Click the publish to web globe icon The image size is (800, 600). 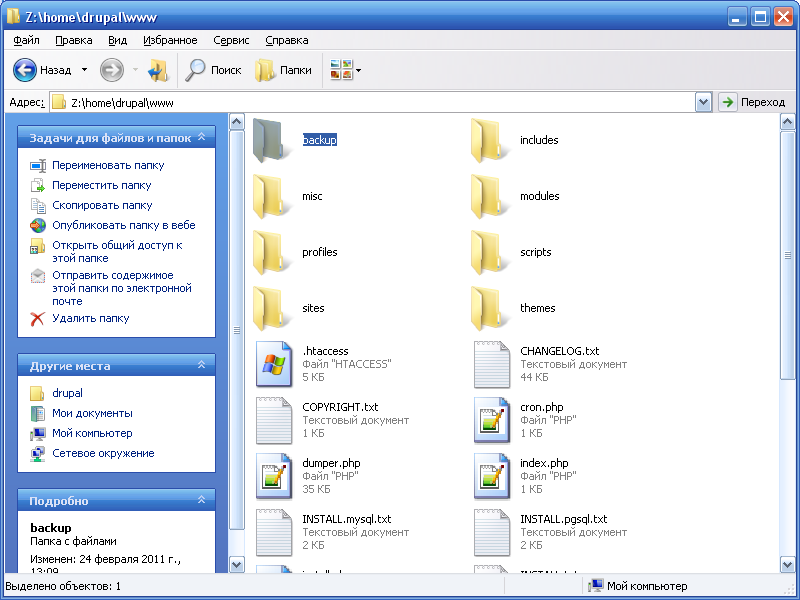38,225
